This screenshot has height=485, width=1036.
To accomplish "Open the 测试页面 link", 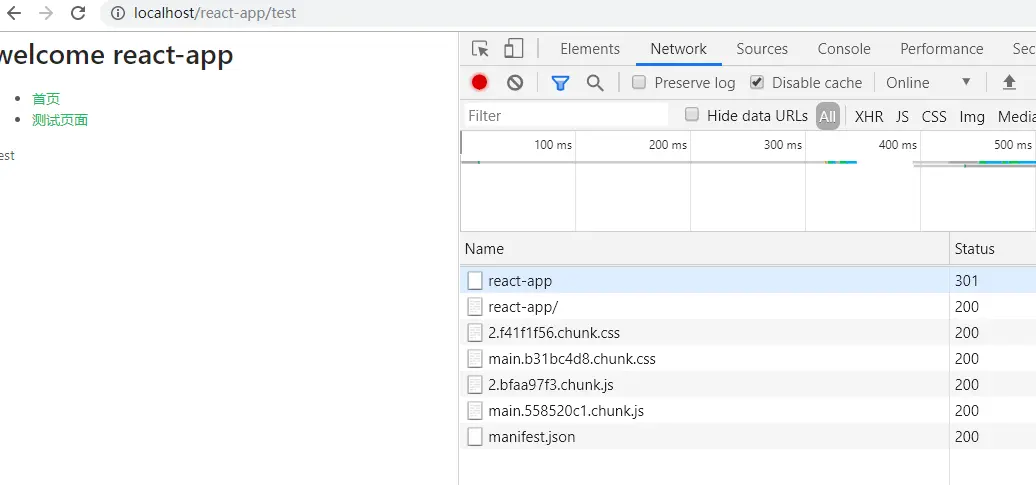I will (60, 120).
